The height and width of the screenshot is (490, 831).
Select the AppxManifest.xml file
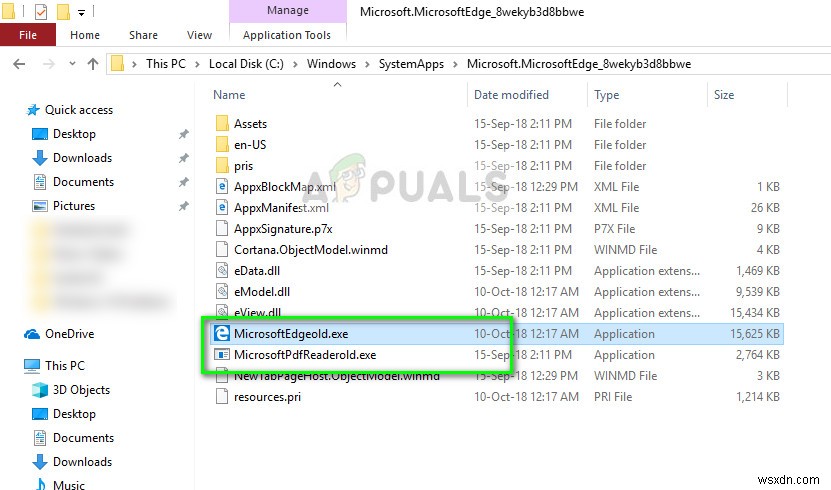pyautogui.click(x=281, y=208)
